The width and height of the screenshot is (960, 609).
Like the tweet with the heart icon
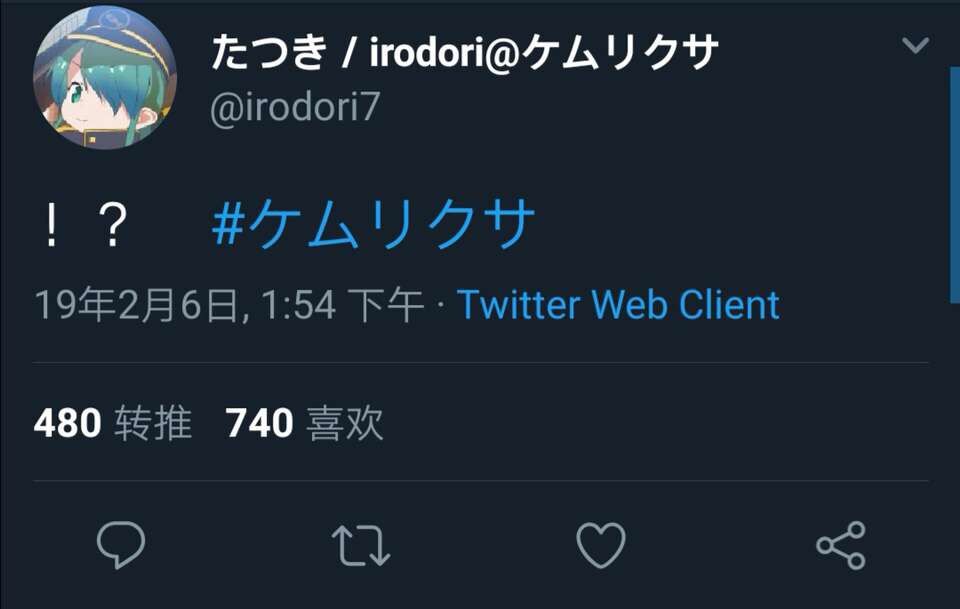coord(601,545)
